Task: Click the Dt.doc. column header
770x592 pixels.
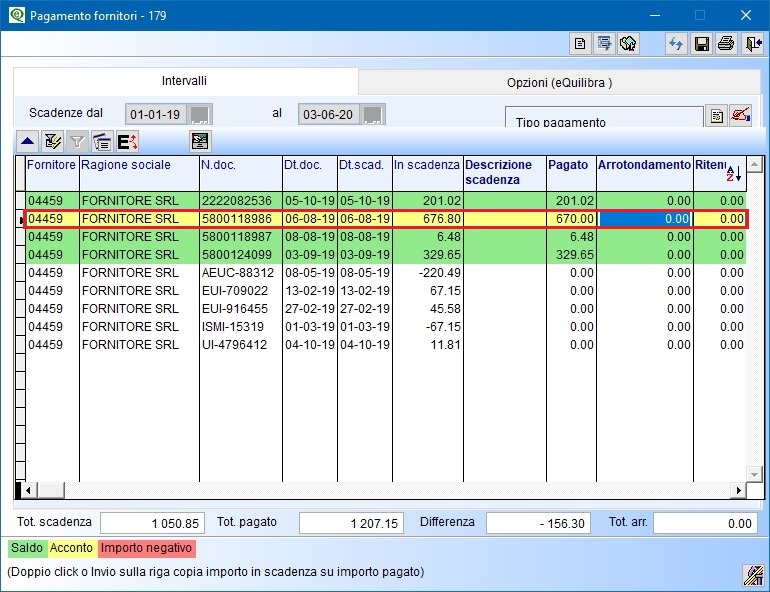Action: click(x=310, y=174)
